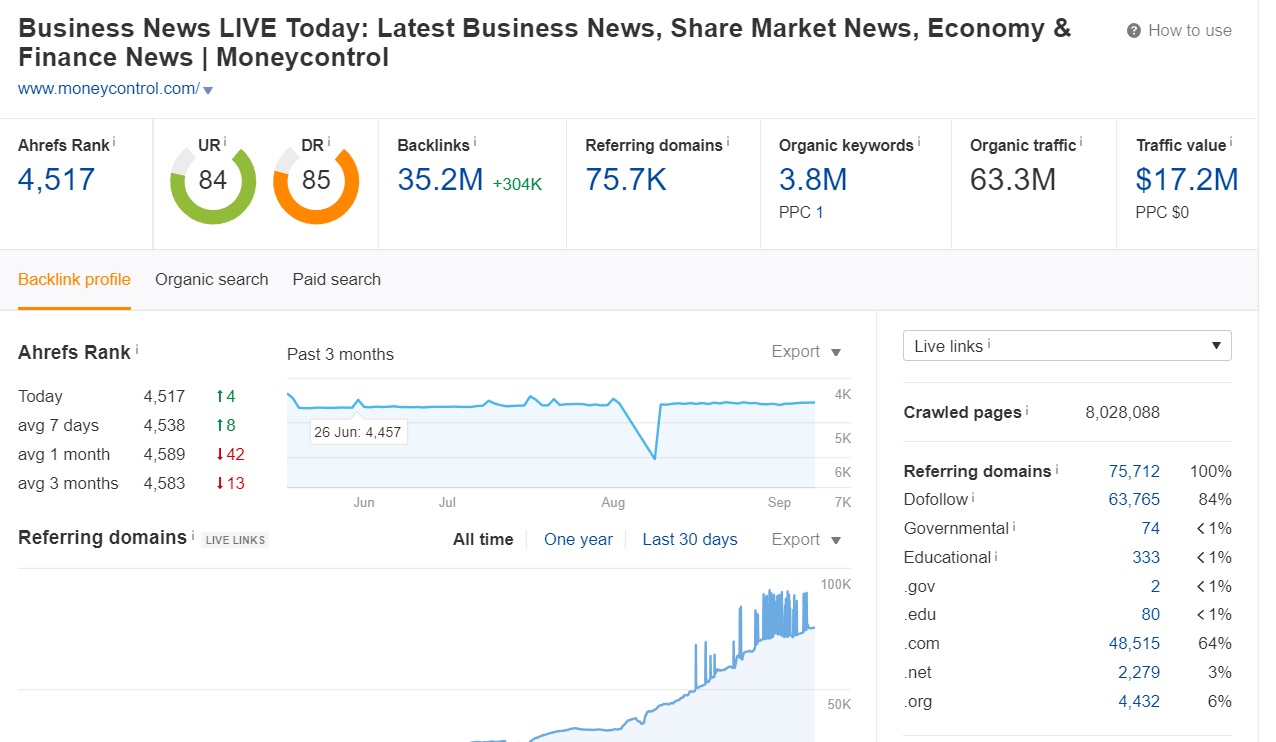Image resolution: width=1276 pixels, height=742 pixels.
Task: Click the DR 85 donut gauge
Action: click(316, 181)
